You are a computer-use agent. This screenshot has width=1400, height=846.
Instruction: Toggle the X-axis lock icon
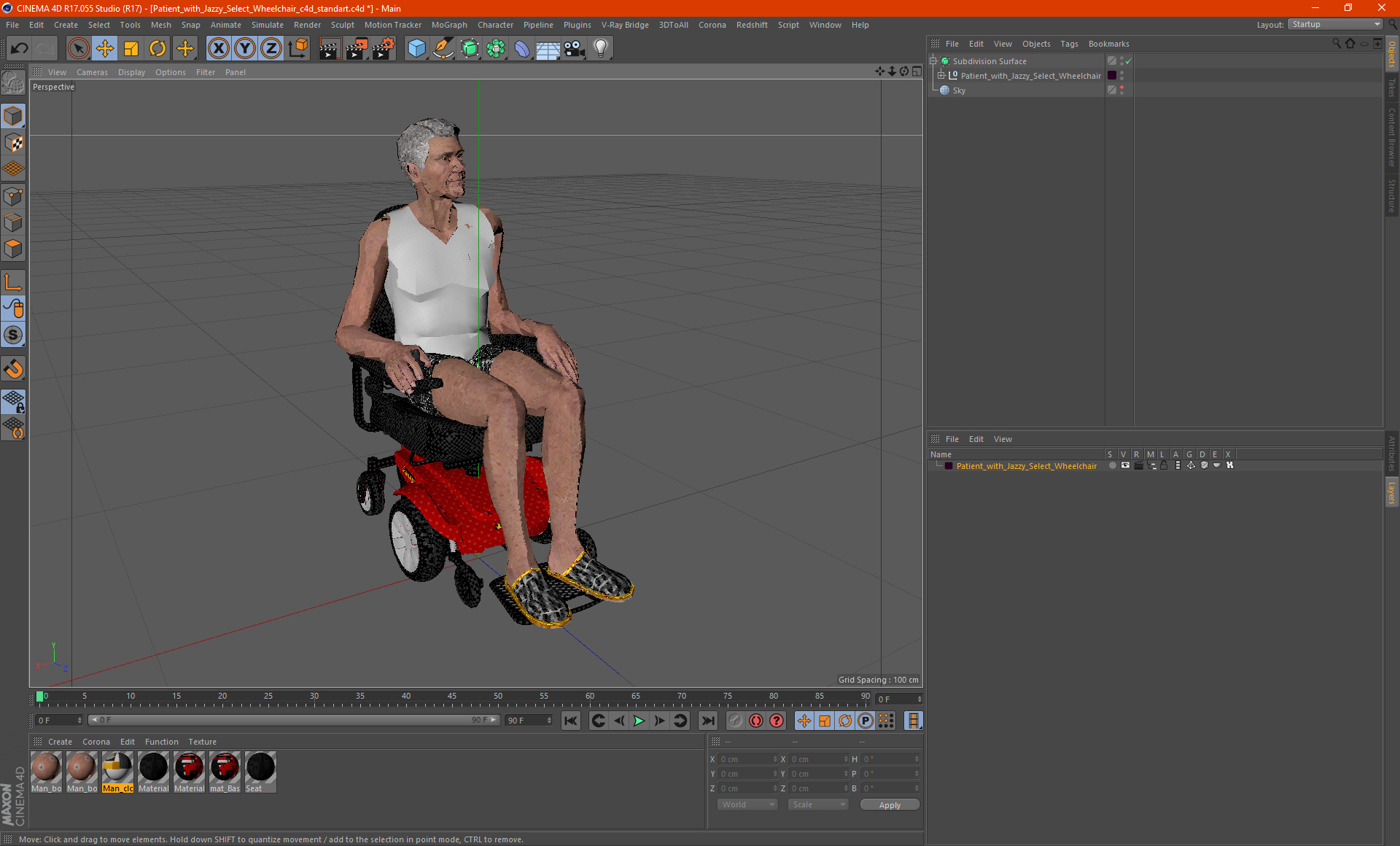tap(218, 49)
